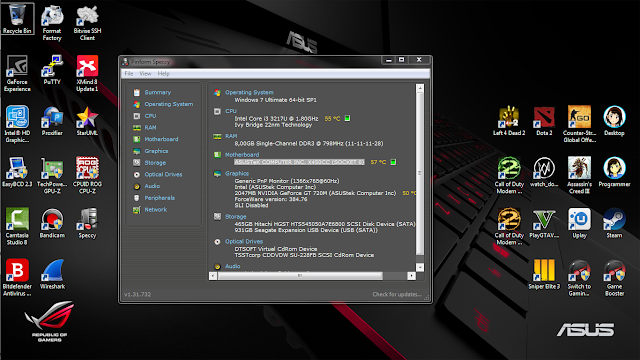The height and width of the screenshot is (360, 640).
Task: Click the vertical scrollbar down arrow
Action: [x=420, y=267]
